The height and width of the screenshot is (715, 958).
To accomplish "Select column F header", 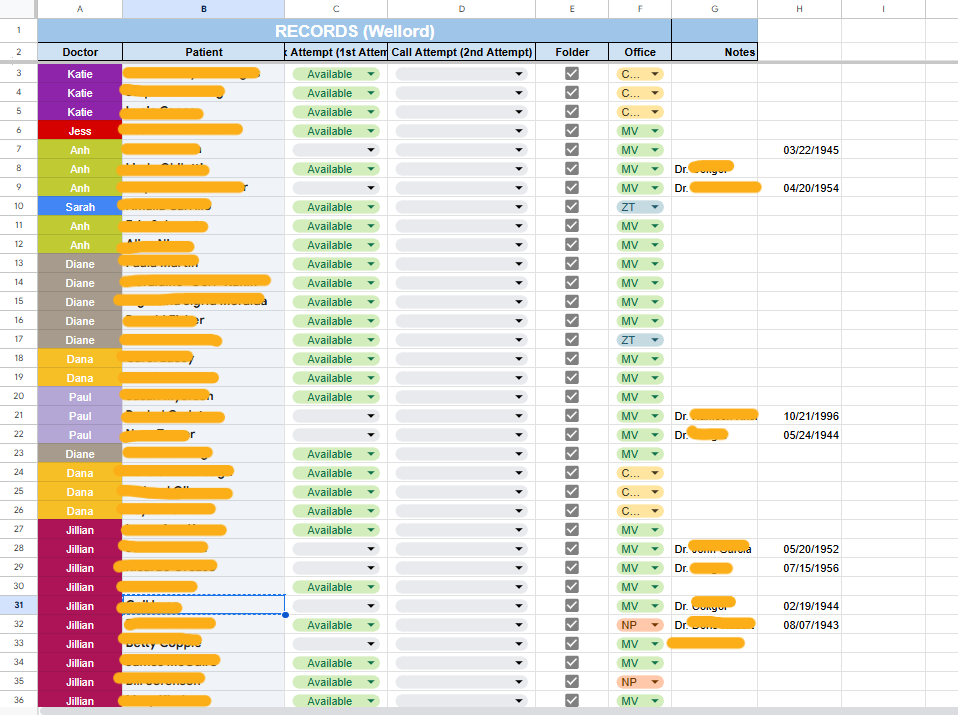I will [640, 9].
